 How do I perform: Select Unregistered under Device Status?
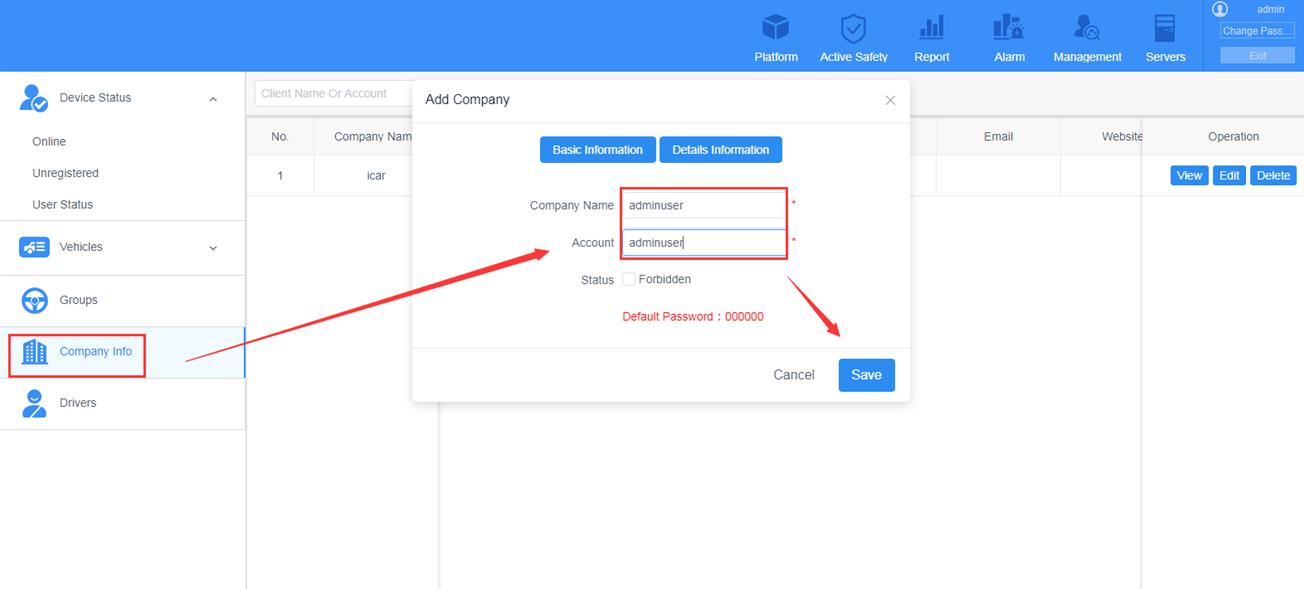66,173
